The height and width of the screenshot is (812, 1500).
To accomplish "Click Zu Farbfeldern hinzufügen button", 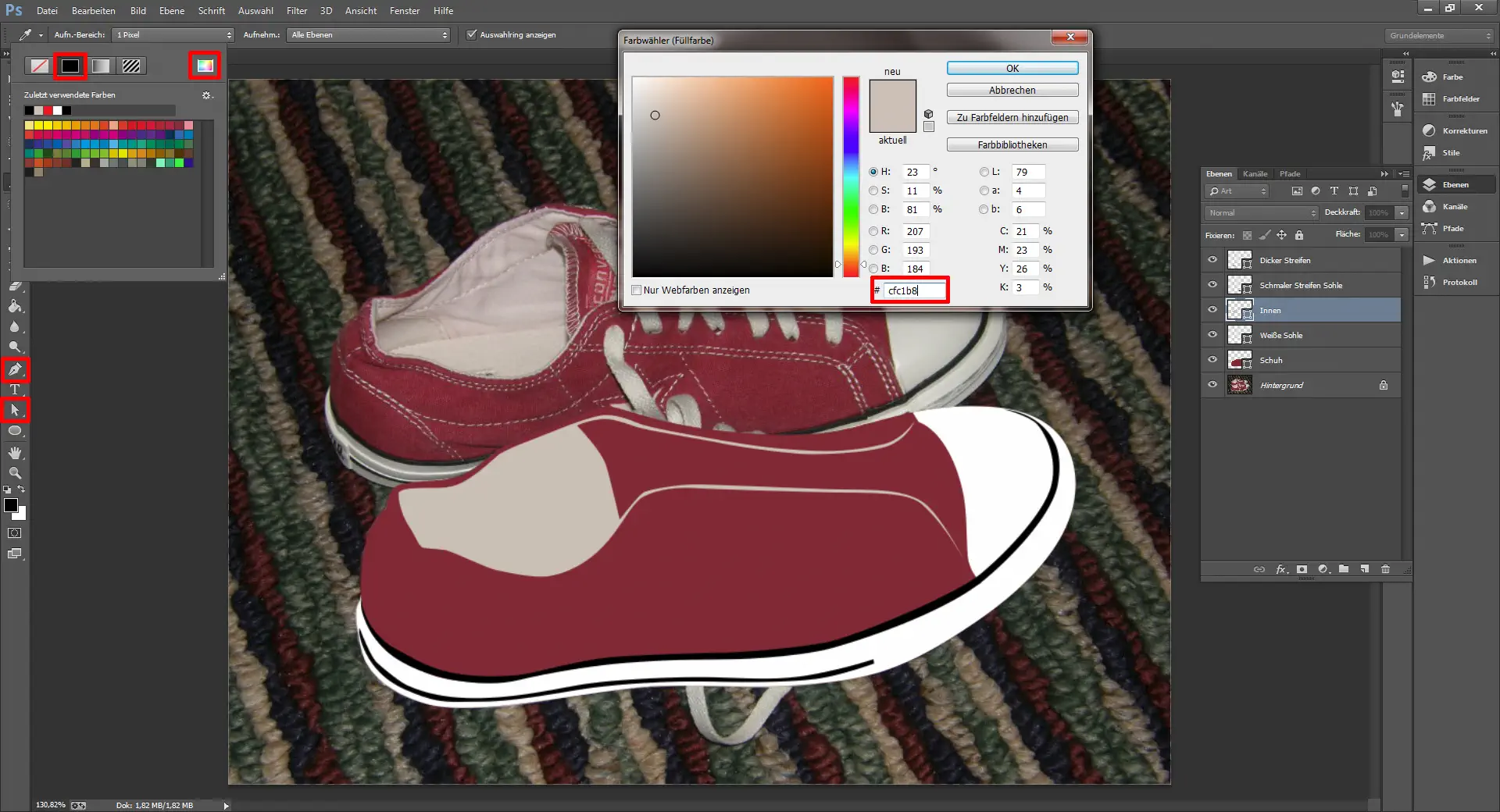I will (x=1012, y=118).
